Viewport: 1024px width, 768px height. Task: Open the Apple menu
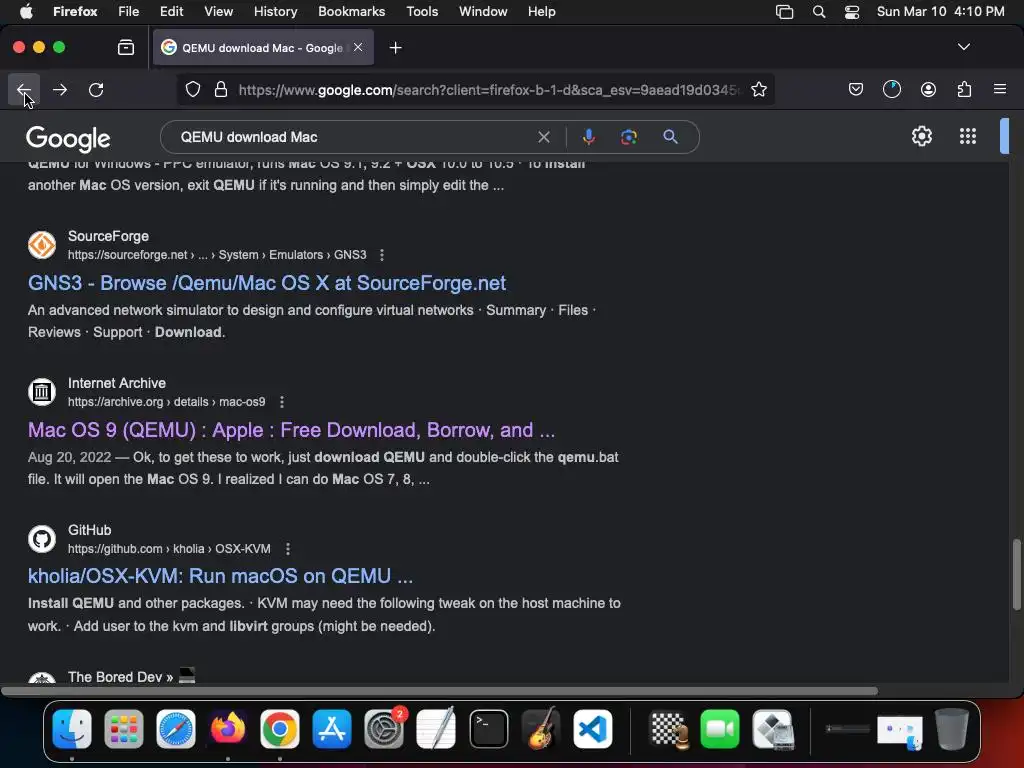(x=26, y=12)
